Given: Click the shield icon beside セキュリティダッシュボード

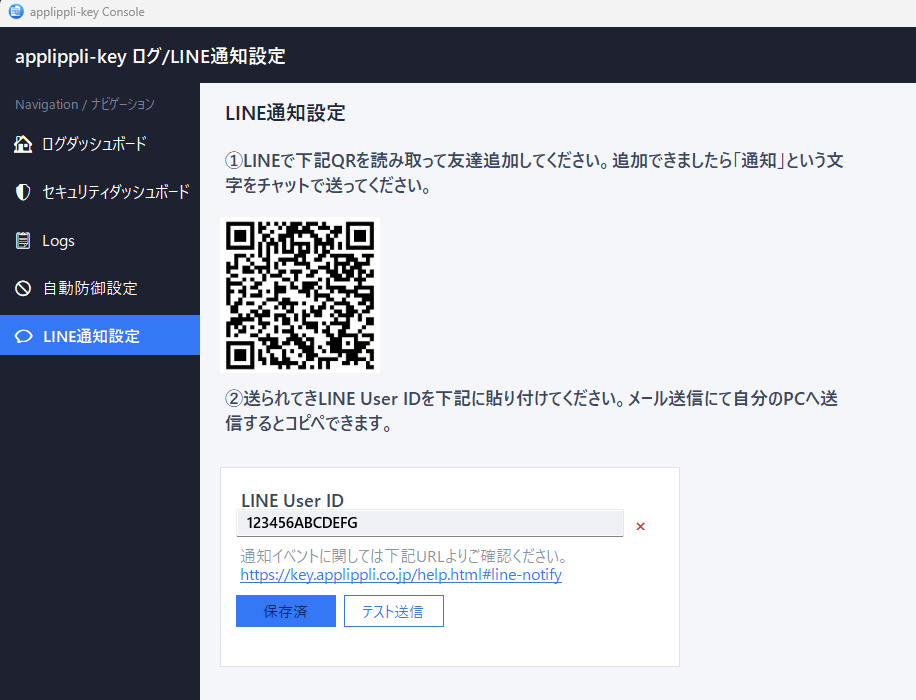Looking at the screenshot, I should 23,192.
